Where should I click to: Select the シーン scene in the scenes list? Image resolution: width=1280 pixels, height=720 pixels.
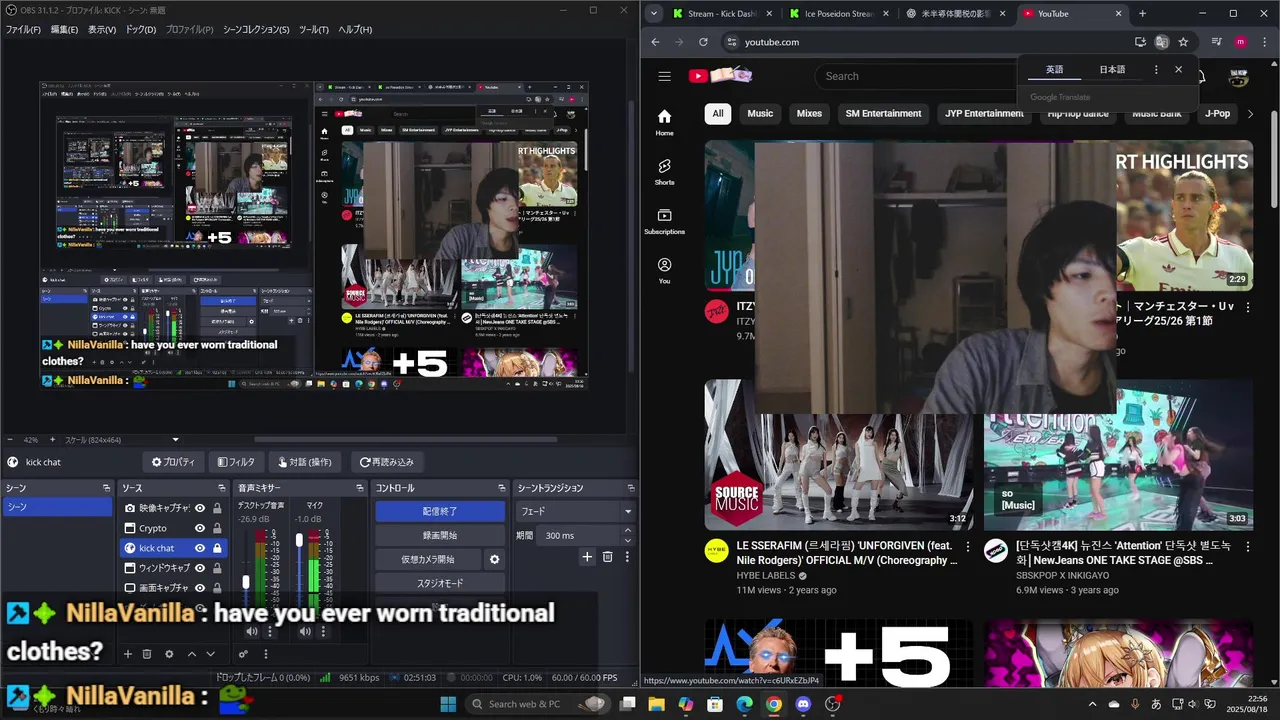57,507
